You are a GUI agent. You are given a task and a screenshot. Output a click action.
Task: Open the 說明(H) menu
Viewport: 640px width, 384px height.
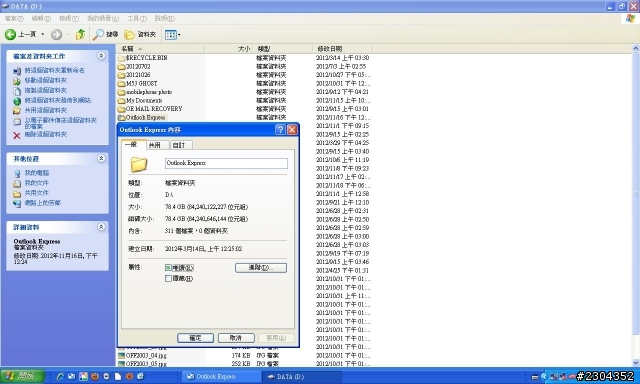point(164,18)
